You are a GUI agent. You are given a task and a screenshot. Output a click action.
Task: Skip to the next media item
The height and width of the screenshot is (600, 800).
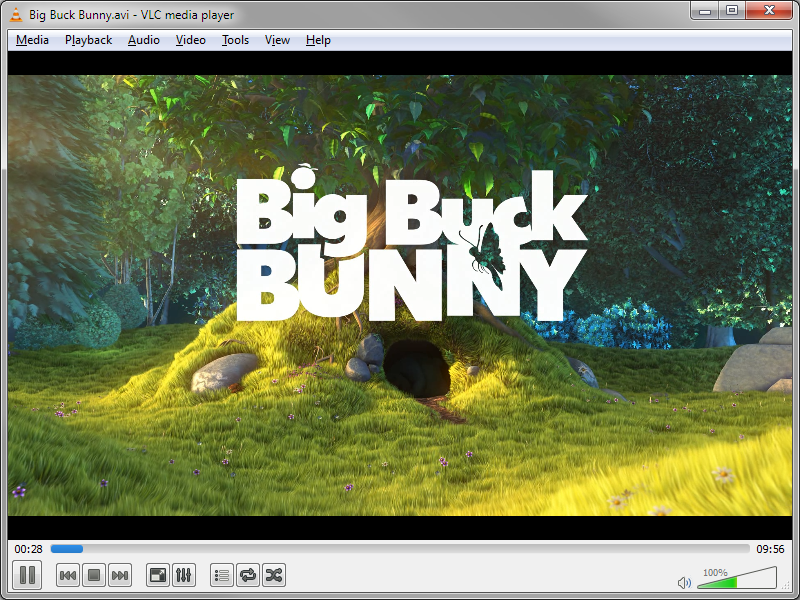click(119, 575)
